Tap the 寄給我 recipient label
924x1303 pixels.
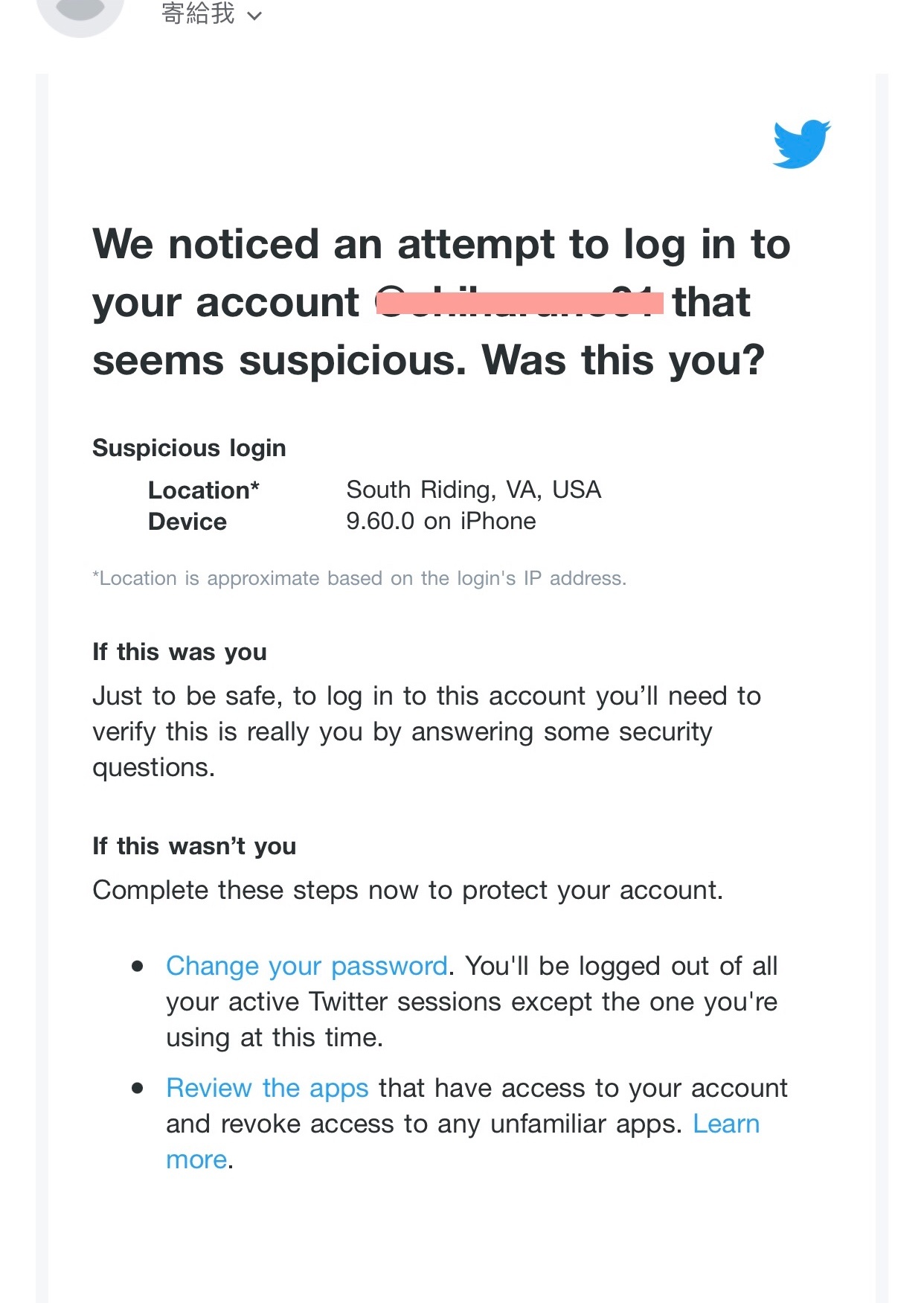[198, 13]
